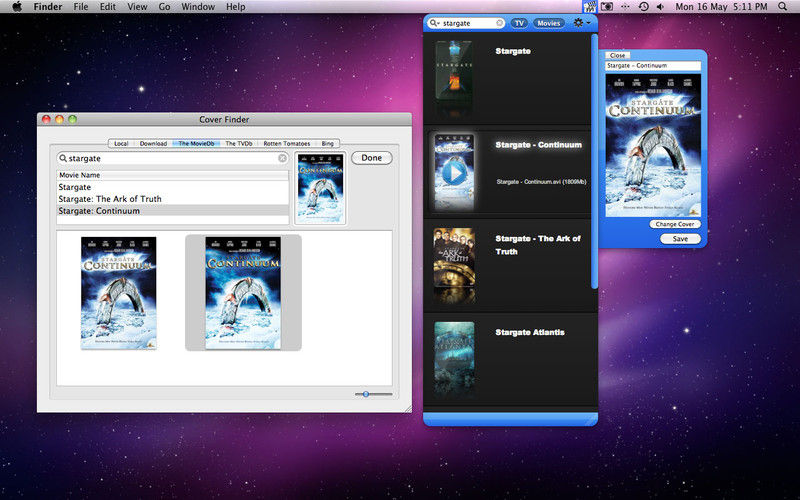Open the Finder menu
The height and width of the screenshot is (500, 800).
pyautogui.click(x=47, y=7)
